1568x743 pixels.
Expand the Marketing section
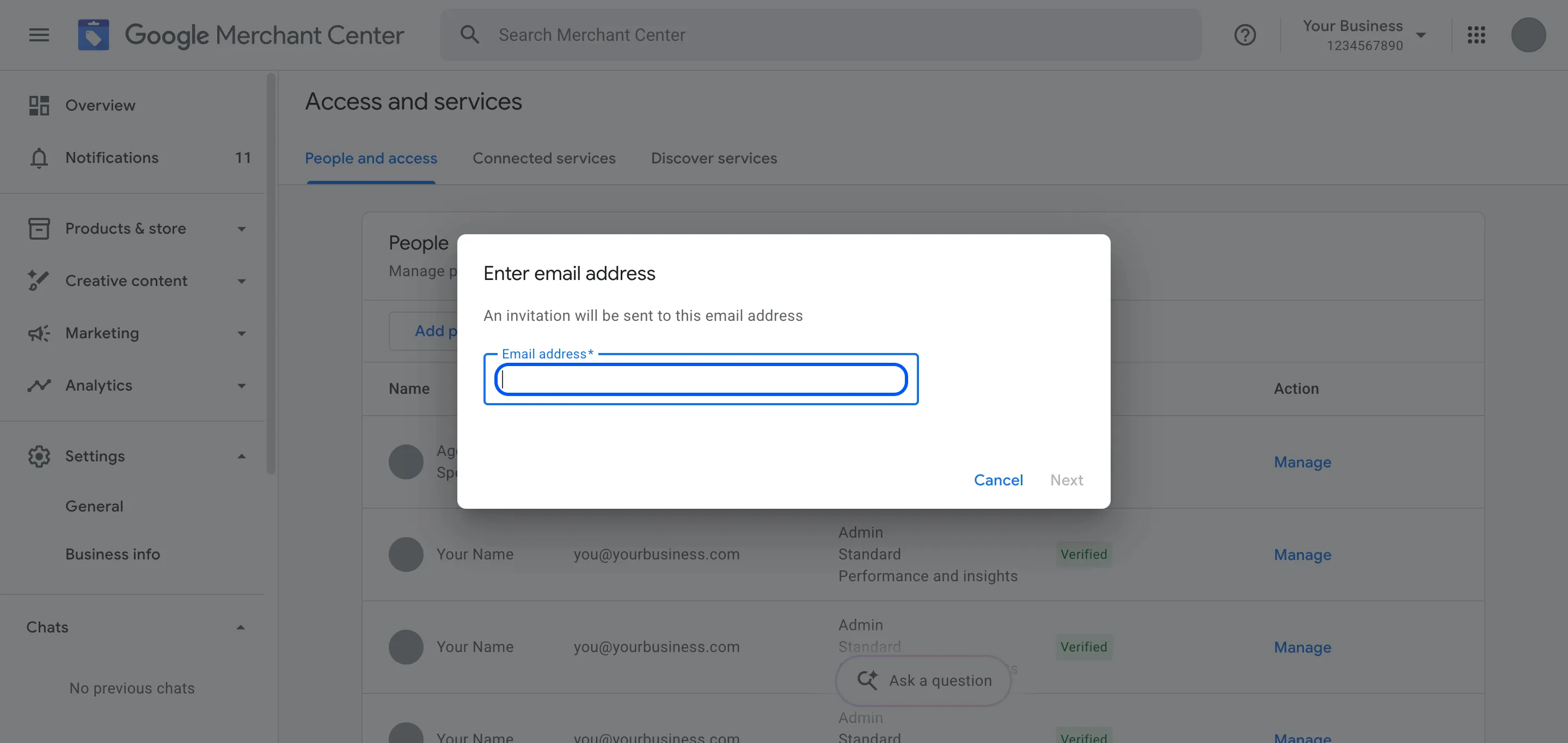click(242, 334)
